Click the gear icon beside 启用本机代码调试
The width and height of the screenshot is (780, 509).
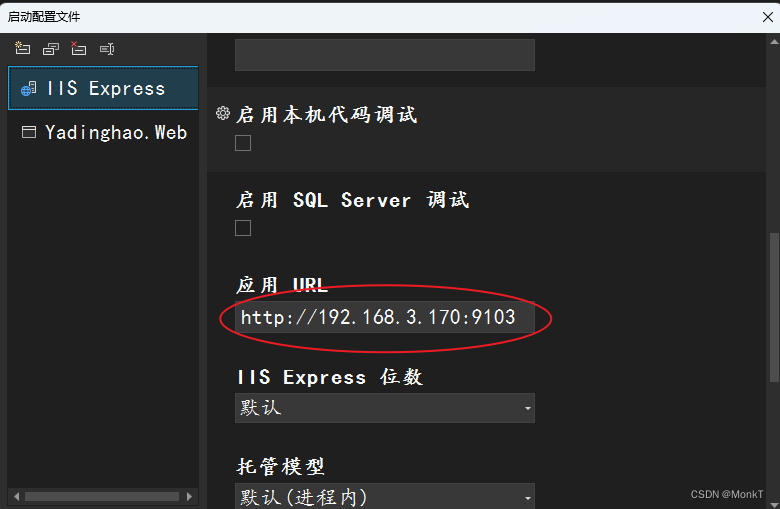223,113
